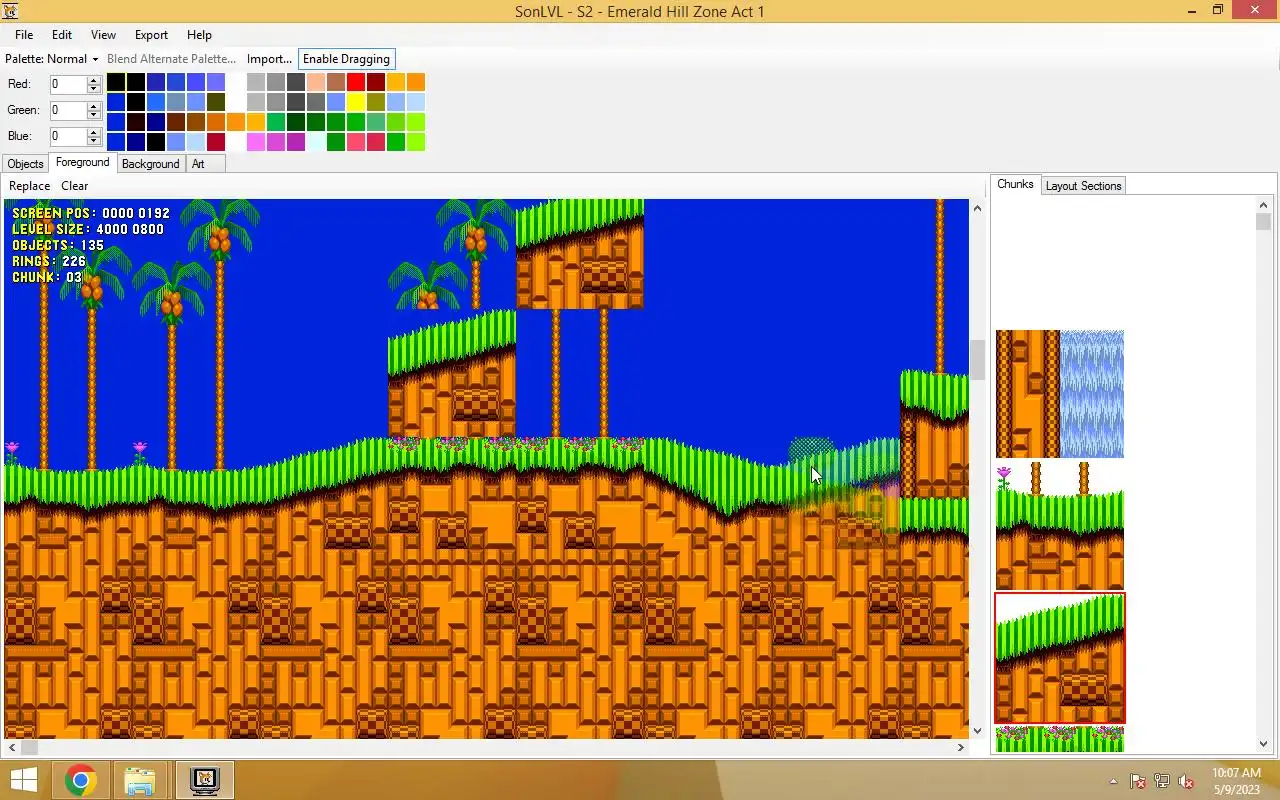Click the Green value input field
1280x800 pixels.
(68, 111)
